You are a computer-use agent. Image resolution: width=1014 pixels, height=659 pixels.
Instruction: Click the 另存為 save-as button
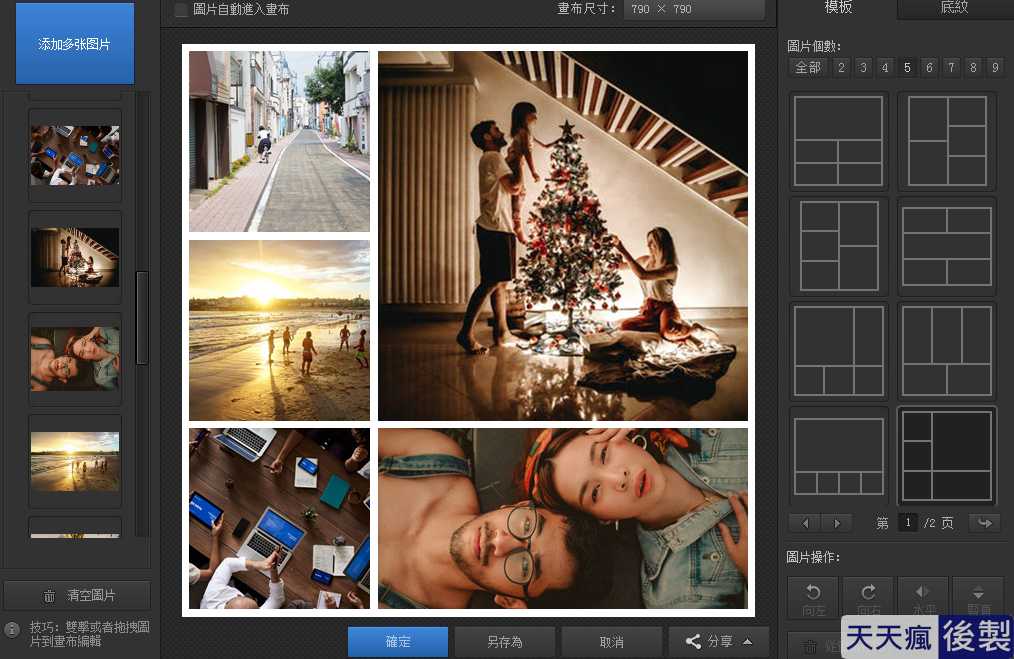[504, 642]
